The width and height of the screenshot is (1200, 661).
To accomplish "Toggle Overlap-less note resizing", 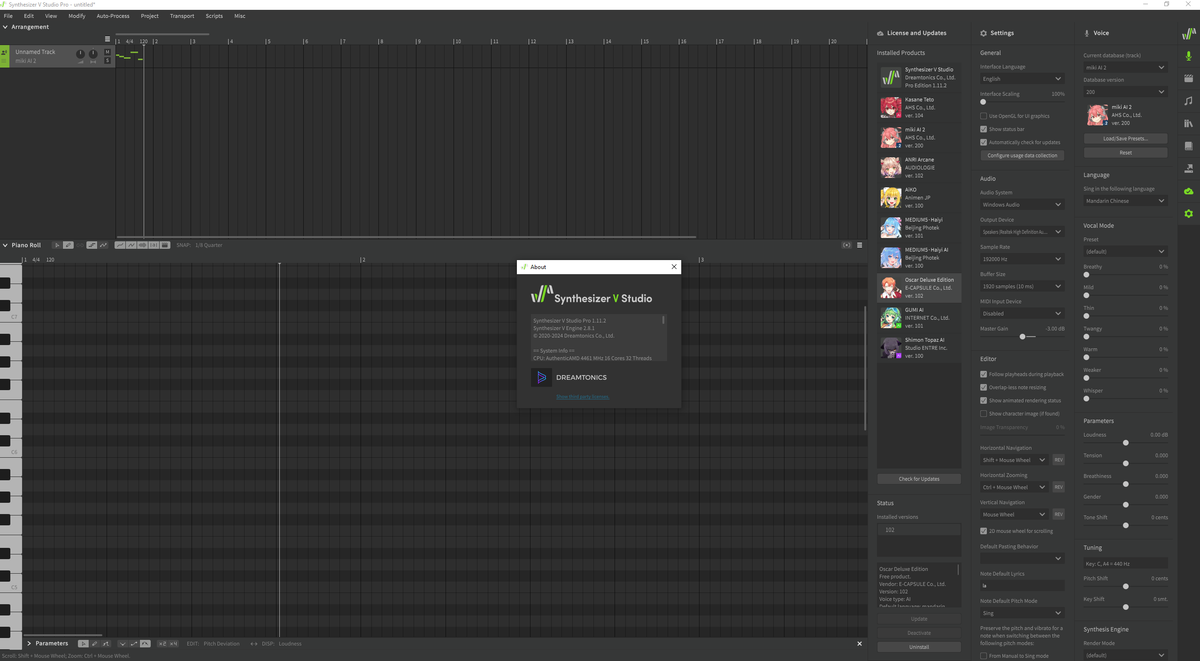I will point(984,387).
